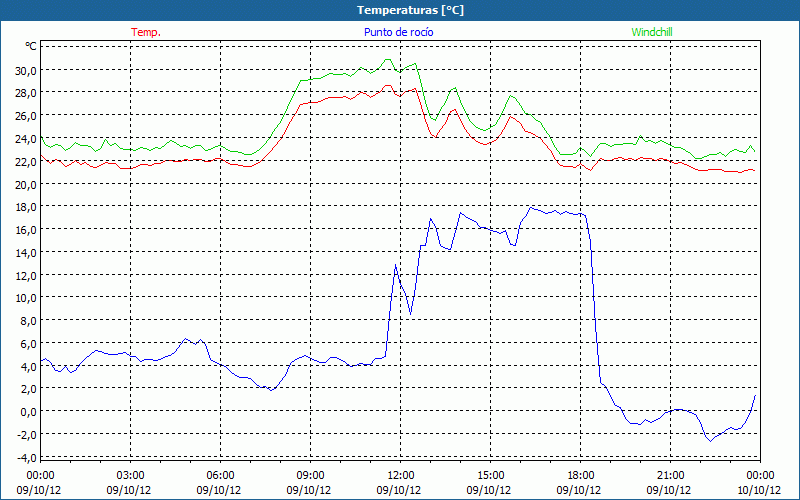Click the '12,0' y-axis value
This screenshot has width=800, height=500.
pos(26,275)
